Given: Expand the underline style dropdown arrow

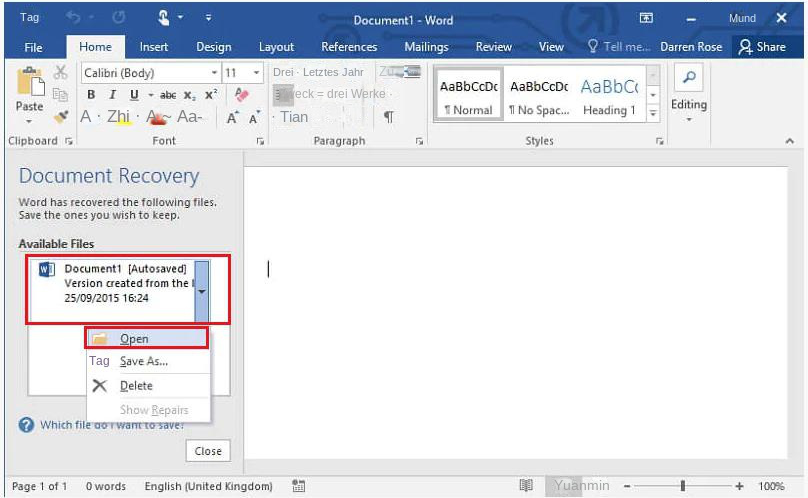Looking at the screenshot, I should pos(150,95).
